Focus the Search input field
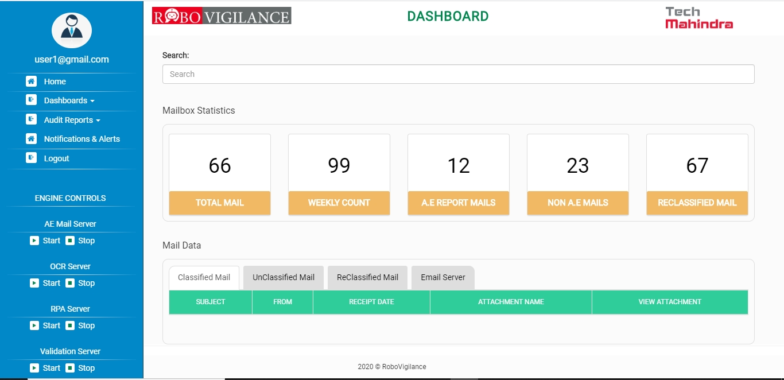 tap(458, 74)
